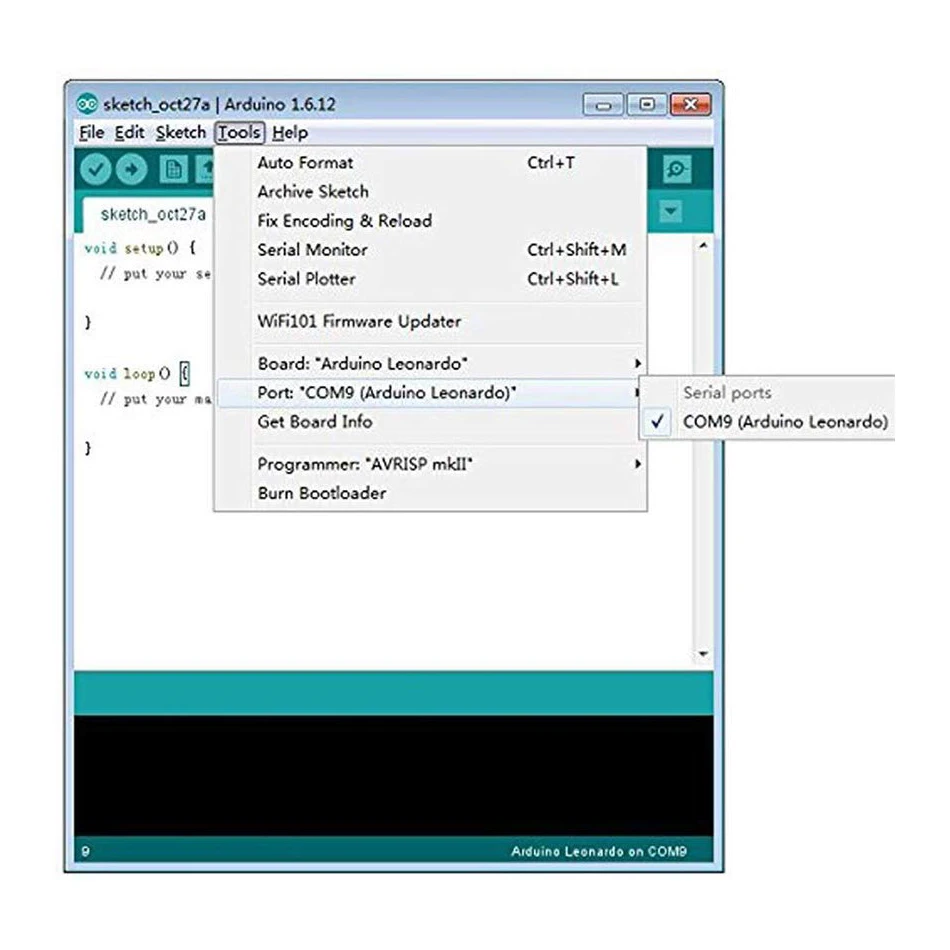Close the open Tools menu
Screen dimensions: 950x950
(239, 133)
